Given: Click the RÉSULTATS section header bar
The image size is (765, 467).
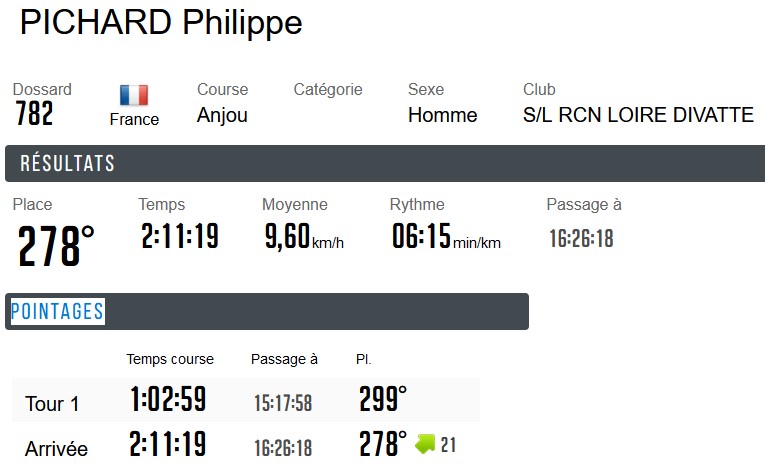Looking at the screenshot, I should [384, 164].
